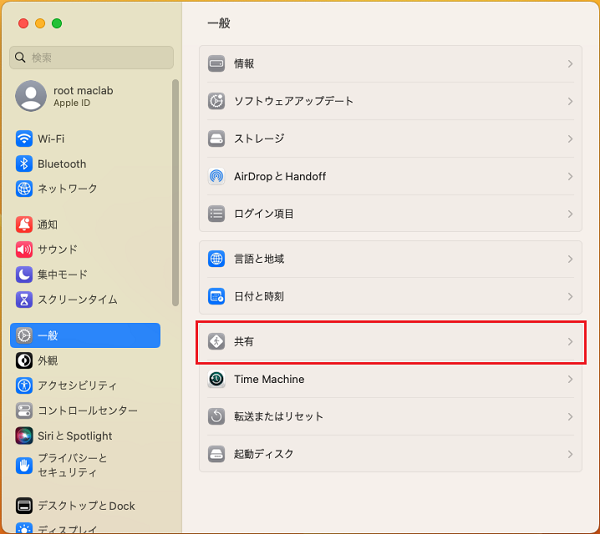Open デスクトップと Dock icon
The height and width of the screenshot is (534, 600).
click(24, 506)
